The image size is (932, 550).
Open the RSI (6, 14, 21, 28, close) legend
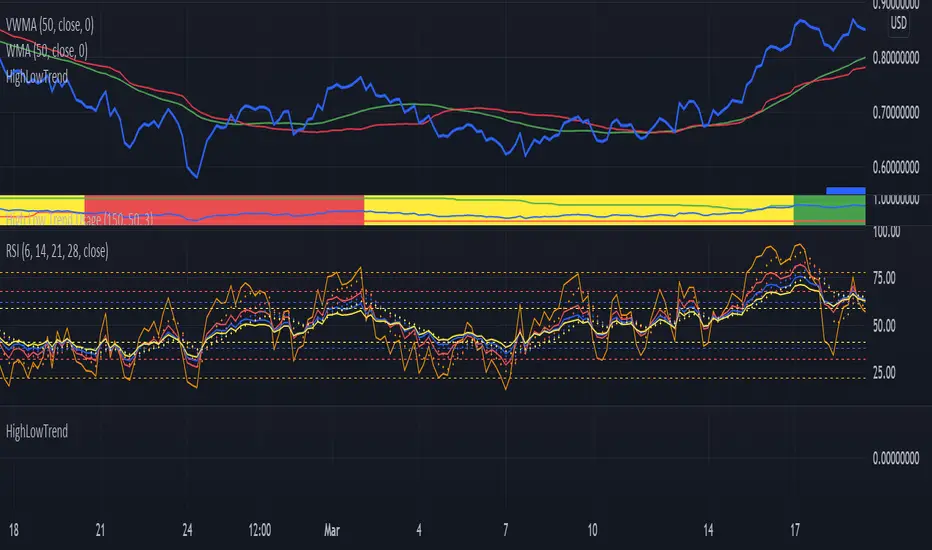[x=57, y=251]
